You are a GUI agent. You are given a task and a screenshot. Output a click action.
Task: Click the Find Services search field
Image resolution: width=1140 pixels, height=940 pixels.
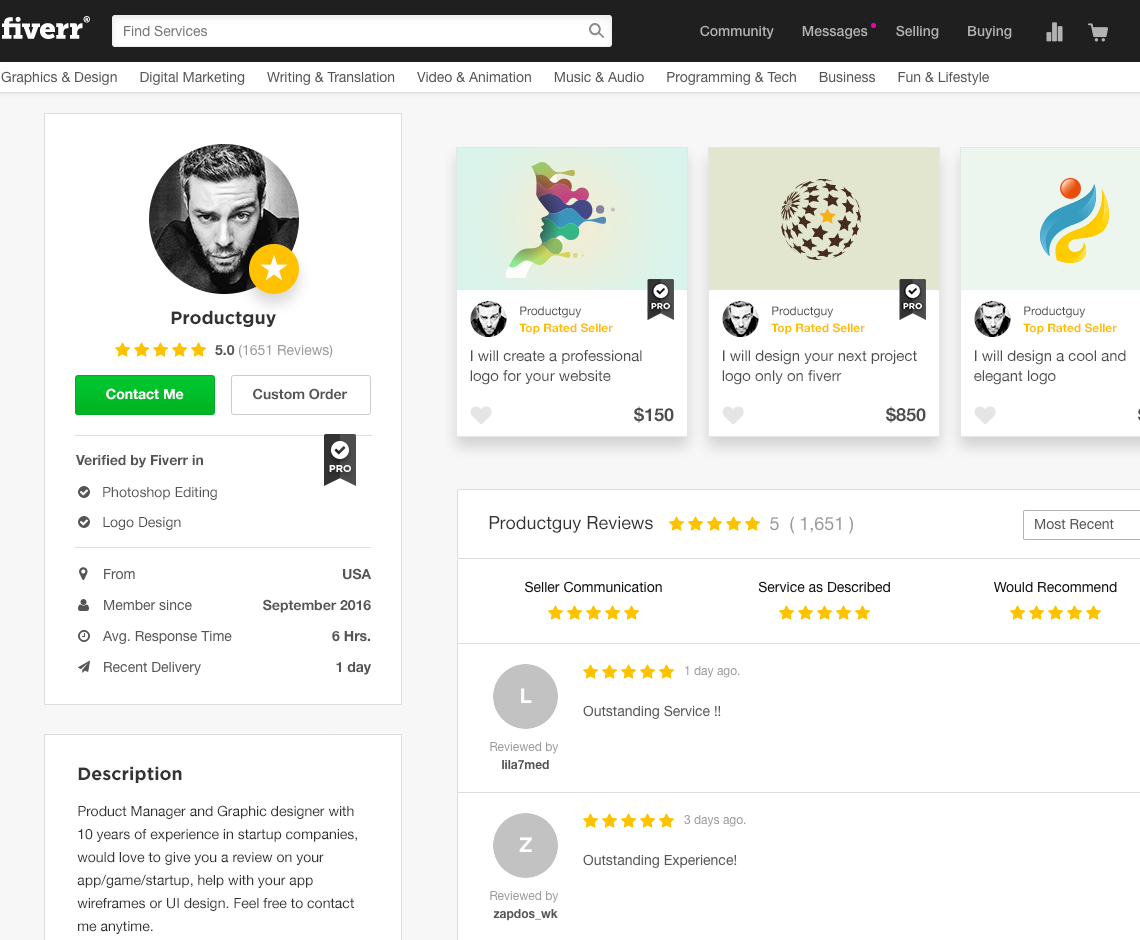[362, 31]
